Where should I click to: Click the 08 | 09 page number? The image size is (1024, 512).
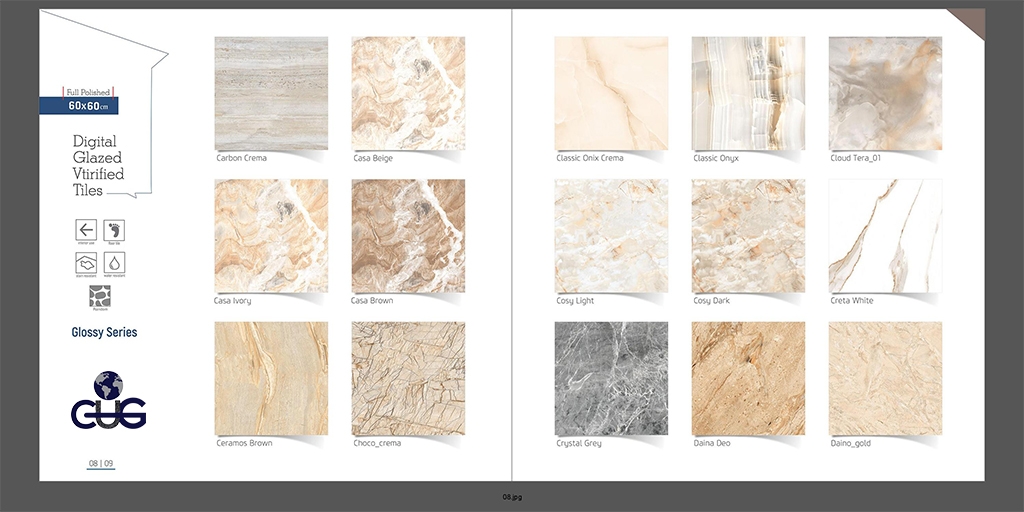point(101,463)
